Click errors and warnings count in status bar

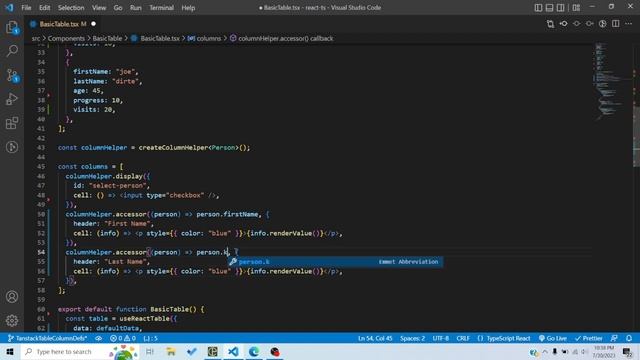pos(123,338)
